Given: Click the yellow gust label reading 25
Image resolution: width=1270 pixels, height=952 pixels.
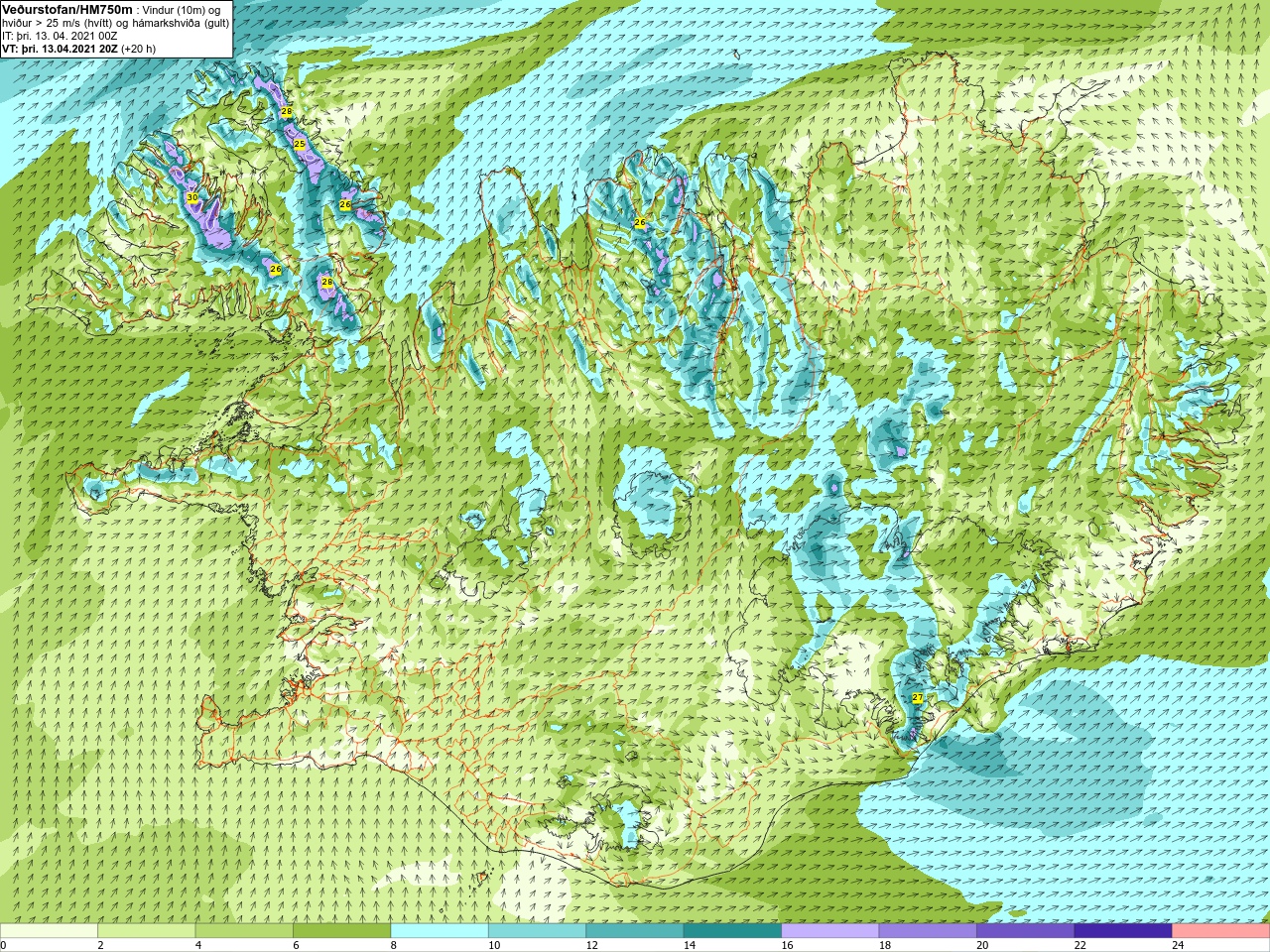Looking at the screenshot, I should 300,144.
